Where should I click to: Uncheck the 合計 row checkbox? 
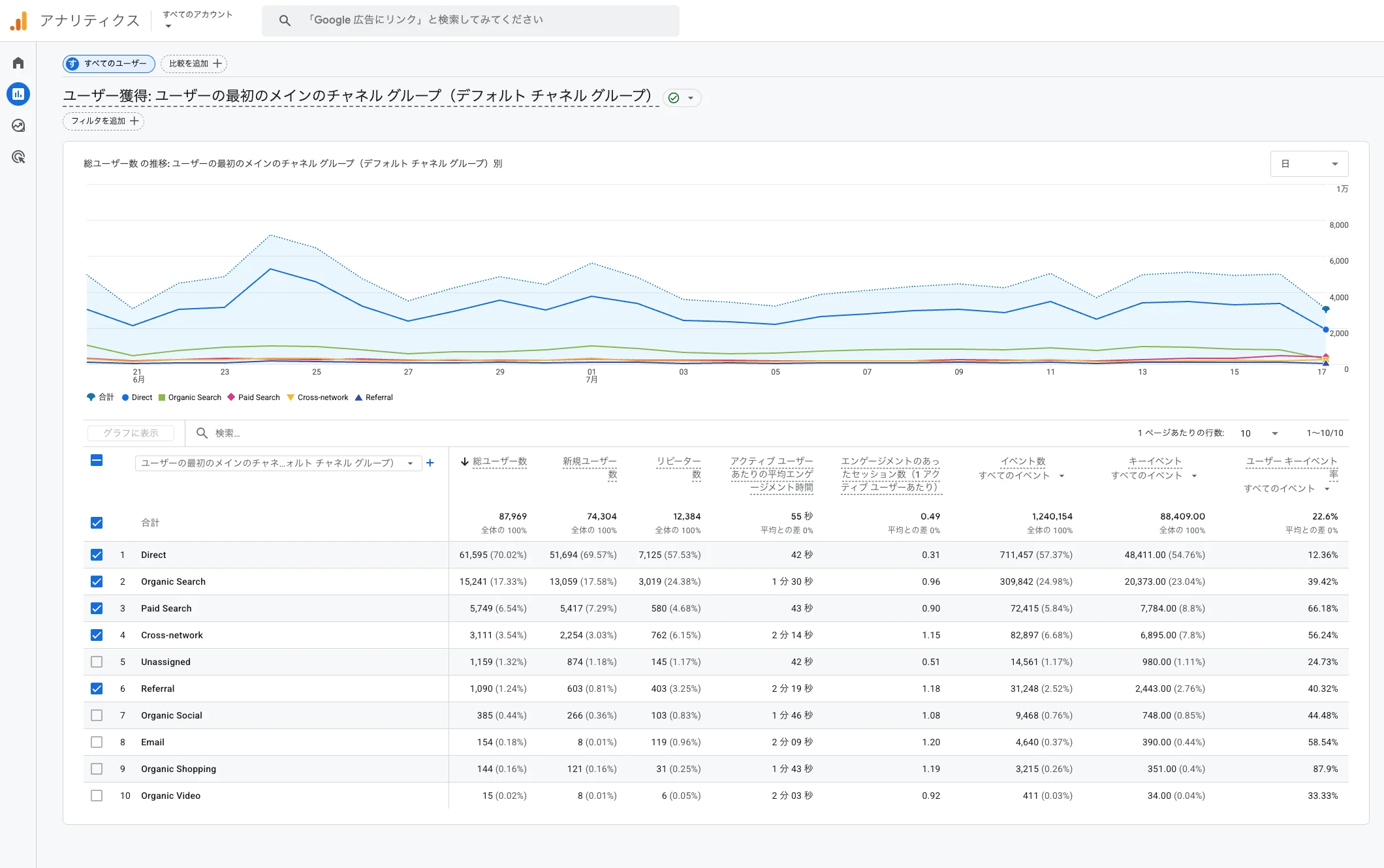pos(97,523)
